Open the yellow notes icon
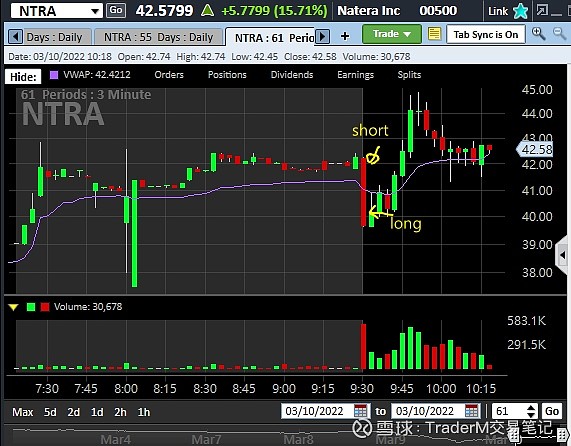This screenshot has width=571, height=446. point(434,34)
